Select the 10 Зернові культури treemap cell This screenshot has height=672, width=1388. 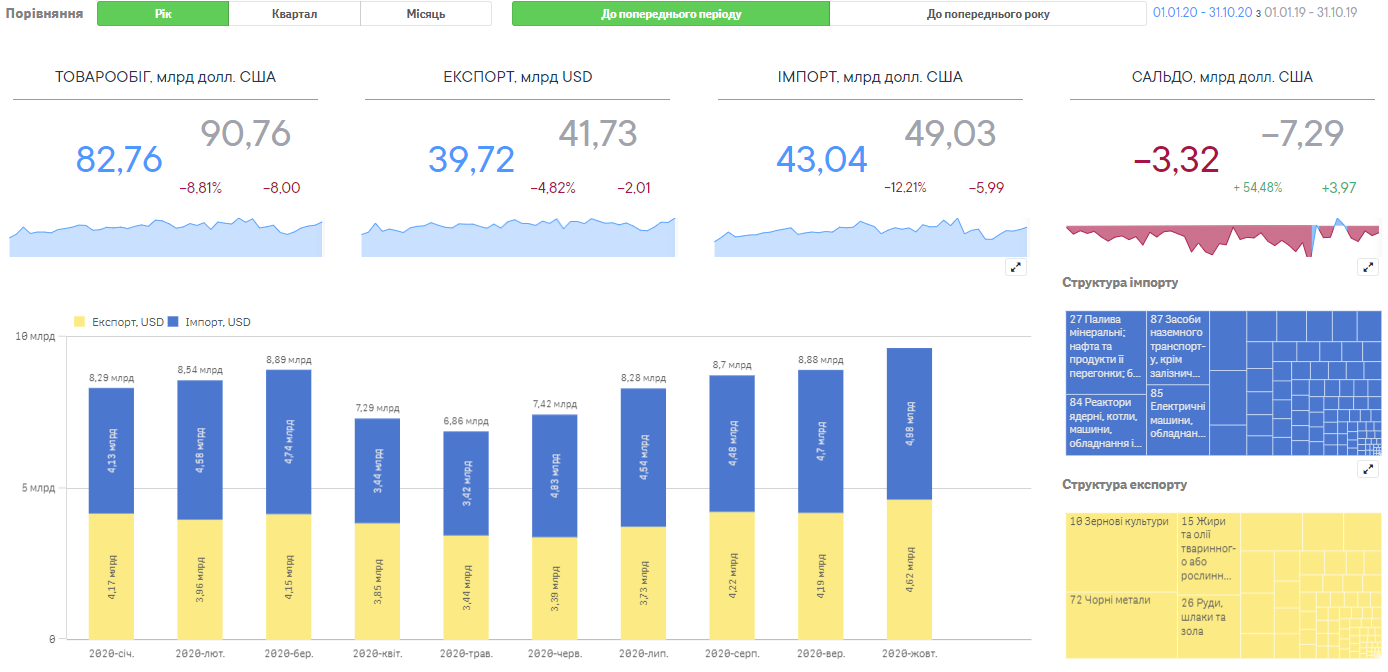pyautogui.click(x=1122, y=552)
